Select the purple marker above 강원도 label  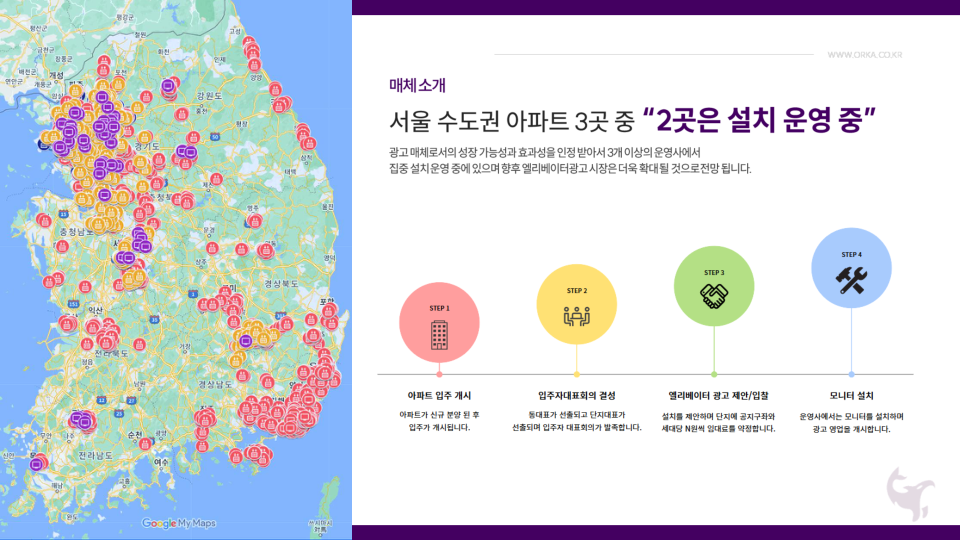168,86
